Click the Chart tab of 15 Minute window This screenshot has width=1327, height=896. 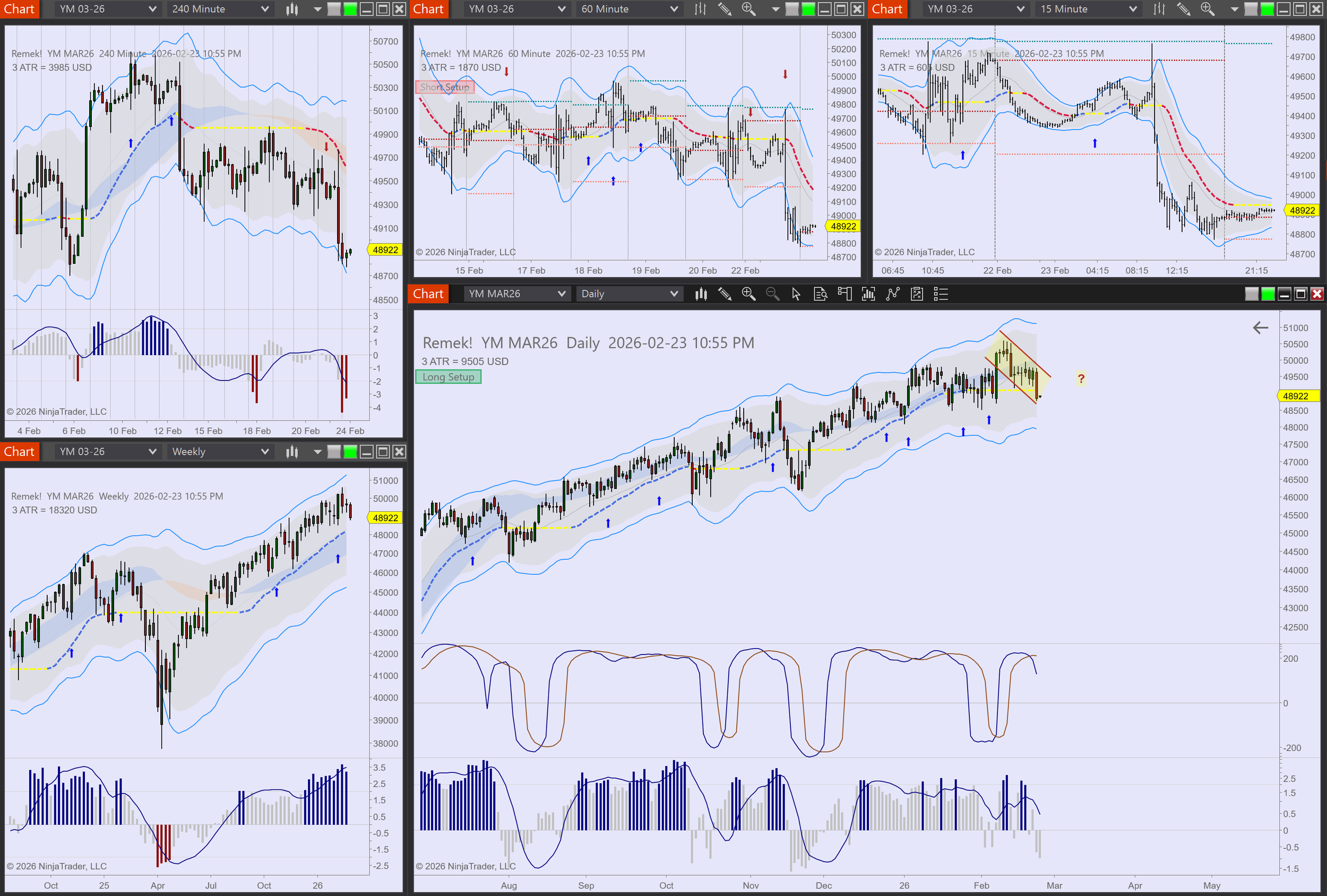pyautogui.click(x=887, y=9)
